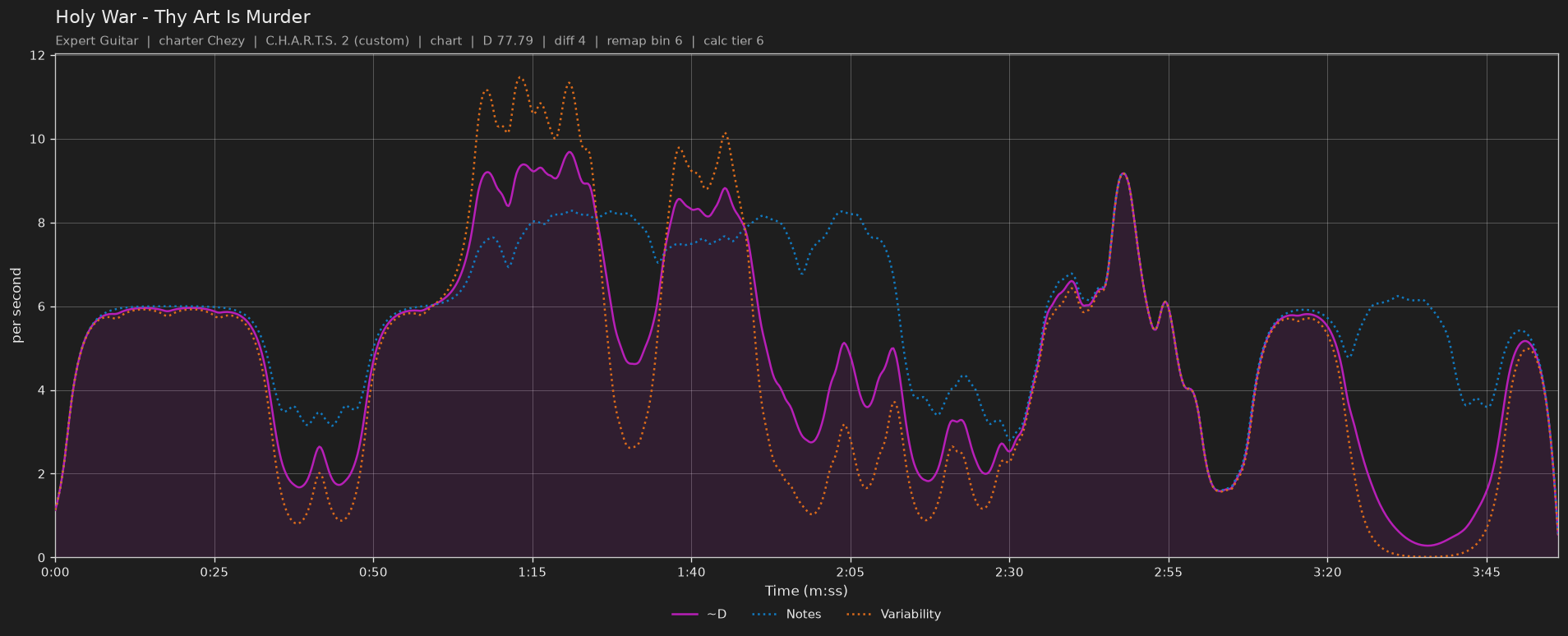Click the 8 y-axis tick label
Screen dimensions: 1568x636
click(x=41, y=224)
